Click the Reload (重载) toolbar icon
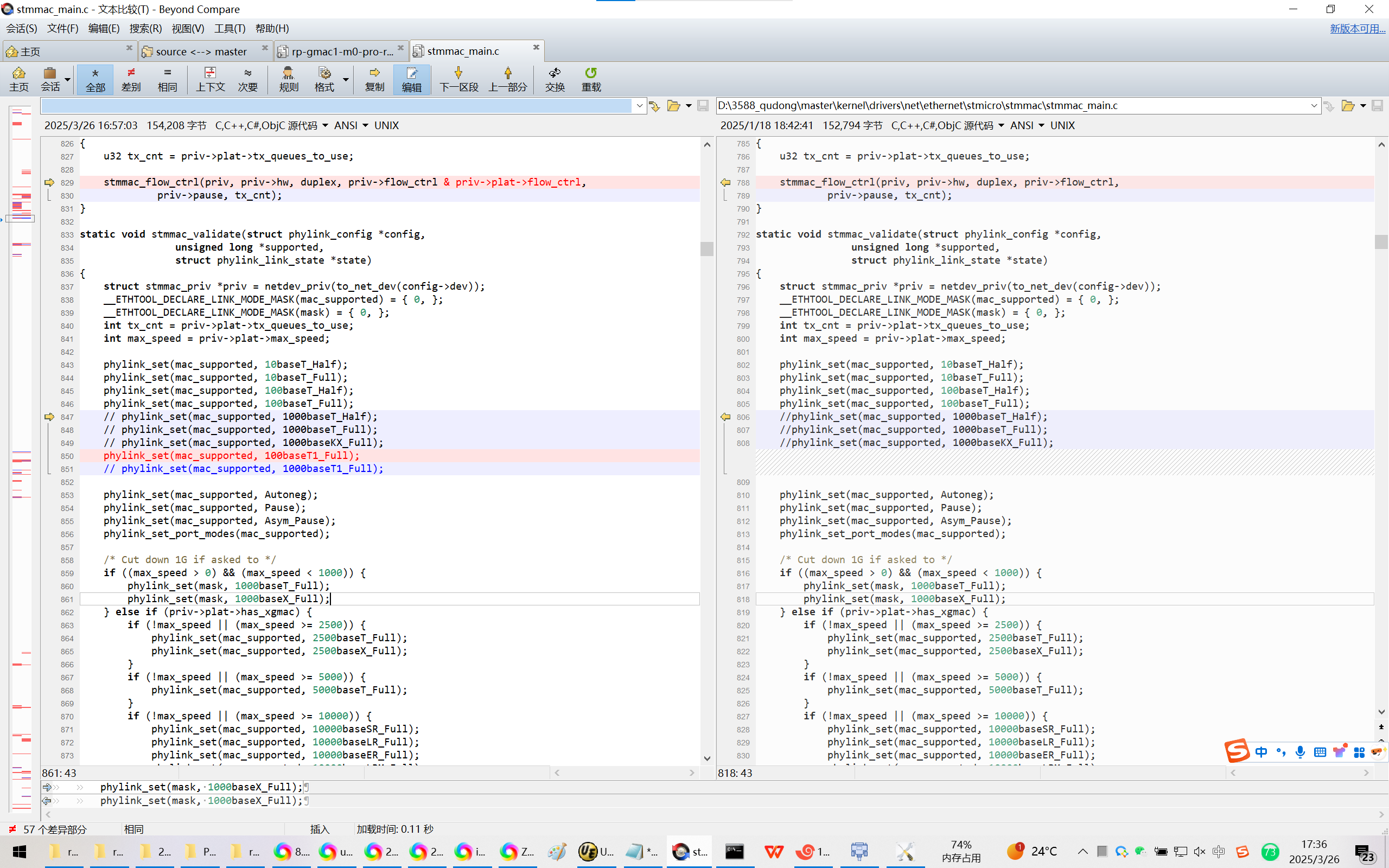The image size is (1389, 868). (x=591, y=79)
